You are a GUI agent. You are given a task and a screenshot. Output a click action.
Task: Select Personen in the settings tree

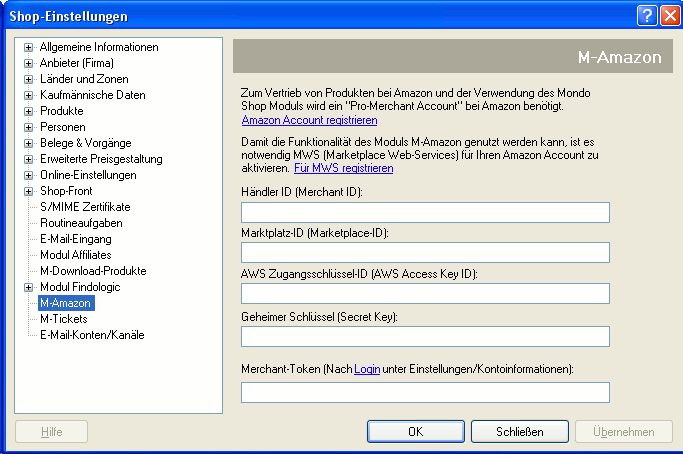63,127
